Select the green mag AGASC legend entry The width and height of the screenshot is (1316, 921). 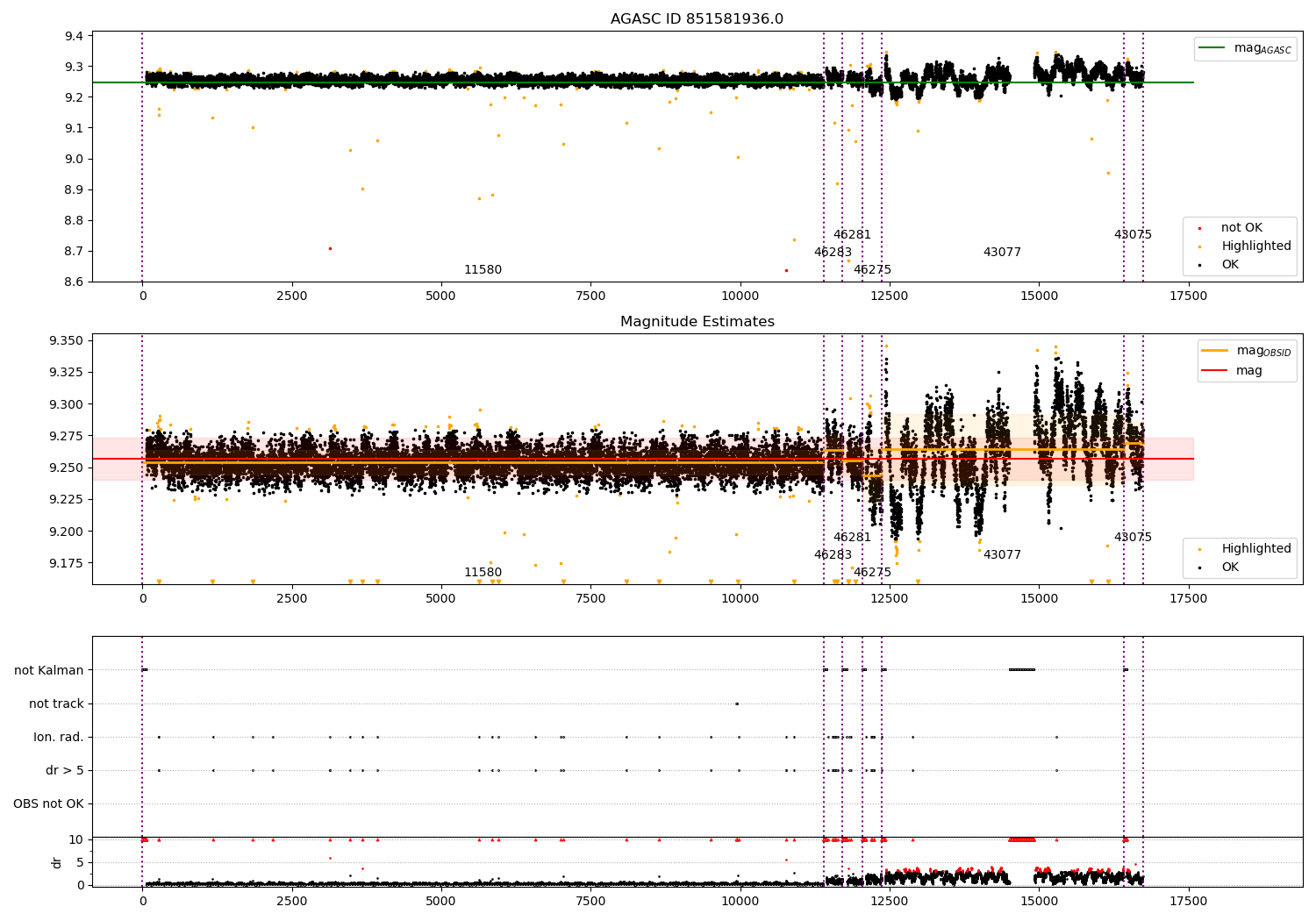point(1246,48)
